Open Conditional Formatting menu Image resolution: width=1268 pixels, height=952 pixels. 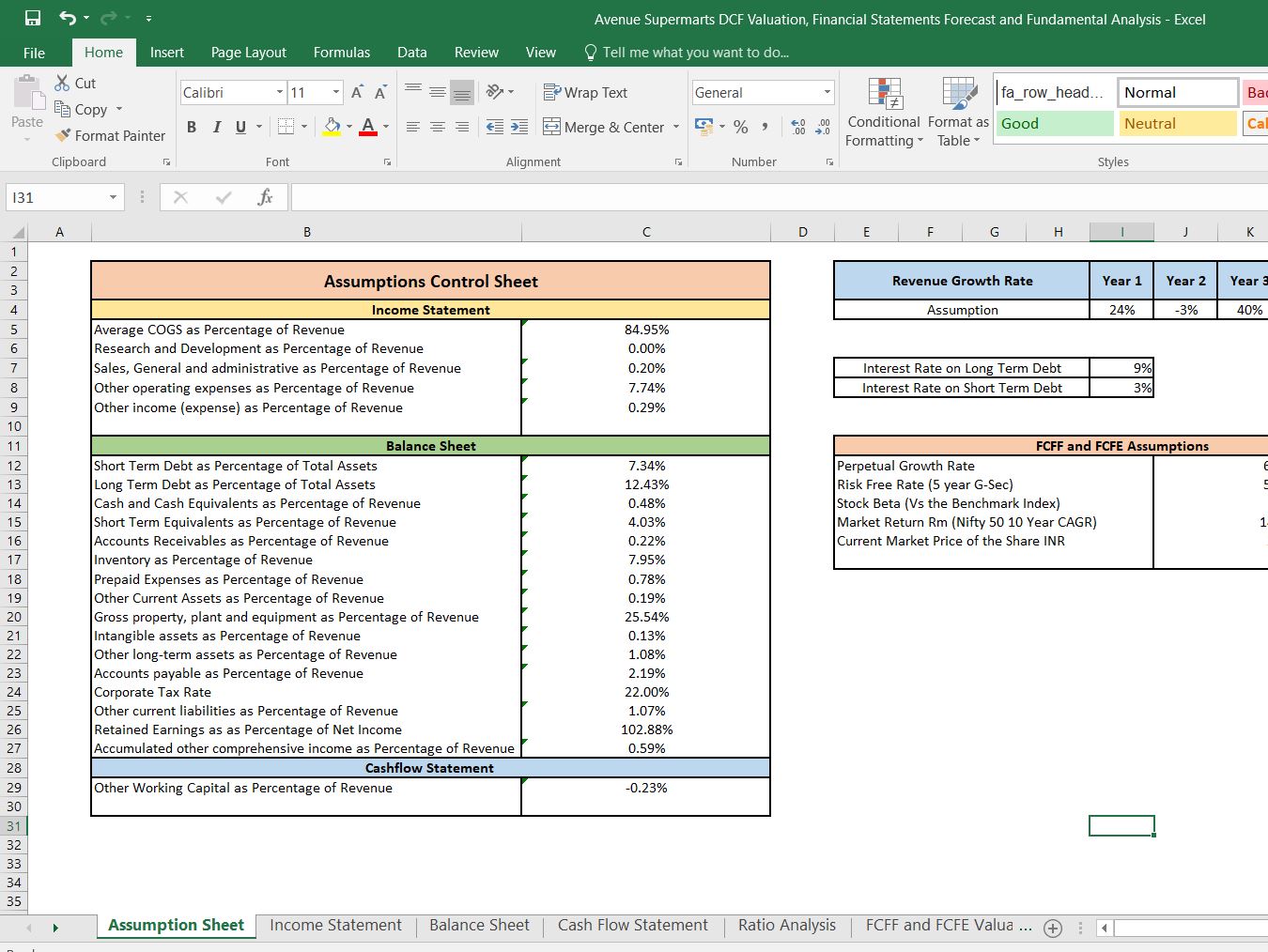point(883,113)
